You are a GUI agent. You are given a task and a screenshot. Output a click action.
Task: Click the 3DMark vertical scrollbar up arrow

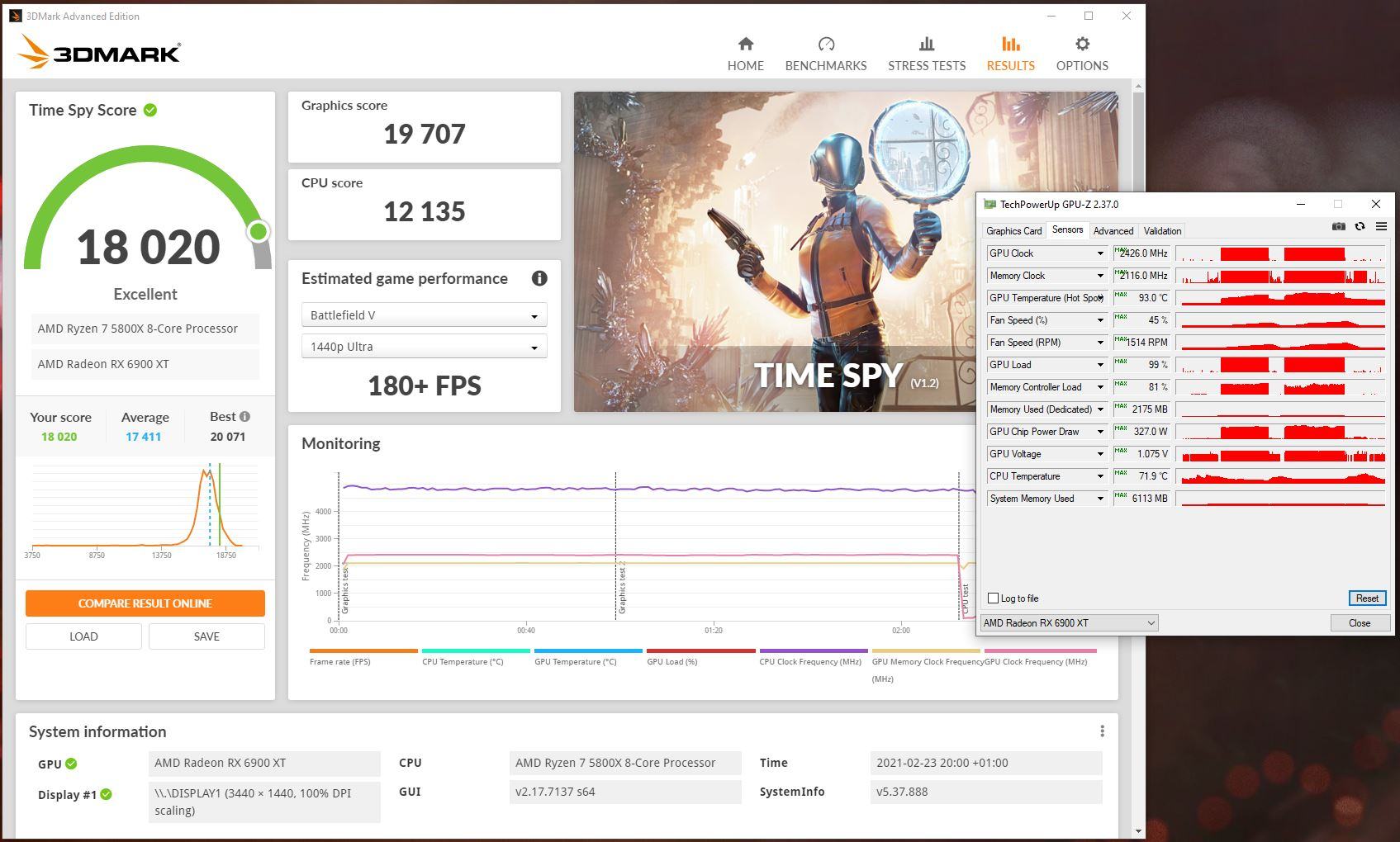(x=1139, y=86)
